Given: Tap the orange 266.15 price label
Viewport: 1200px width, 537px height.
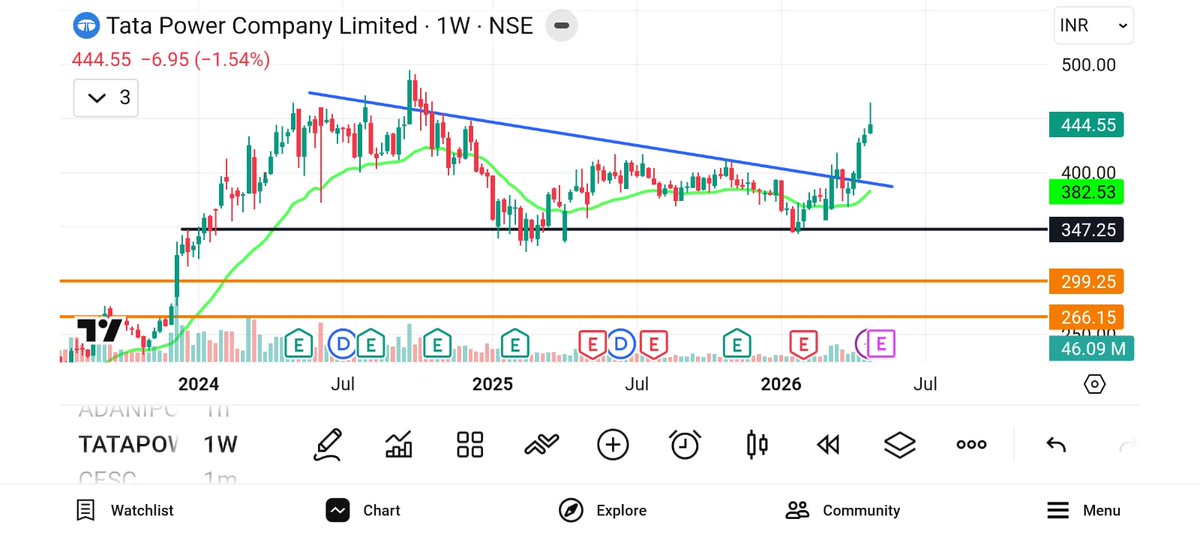Looking at the screenshot, I should point(1088,317).
